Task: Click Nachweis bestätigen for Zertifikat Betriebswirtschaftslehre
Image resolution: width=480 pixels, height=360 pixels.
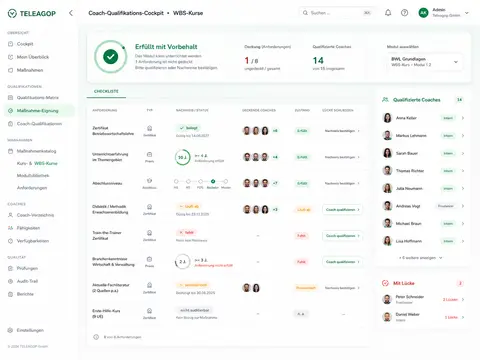Action: point(342,131)
